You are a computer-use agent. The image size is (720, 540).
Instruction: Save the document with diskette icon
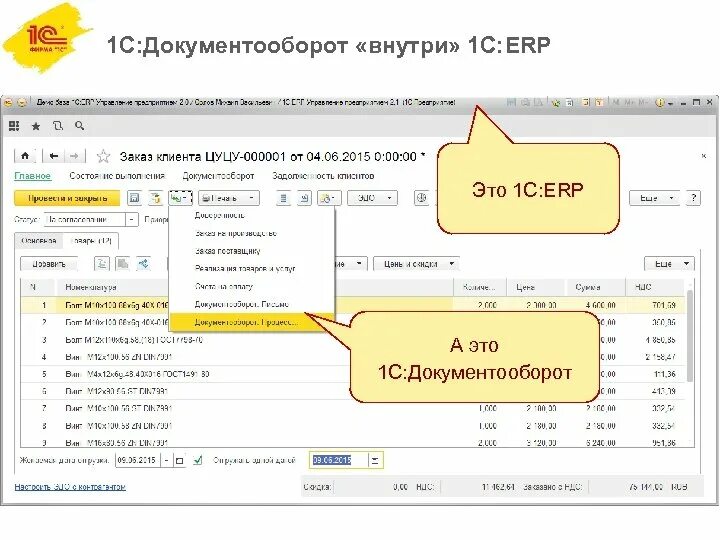click(134, 198)
